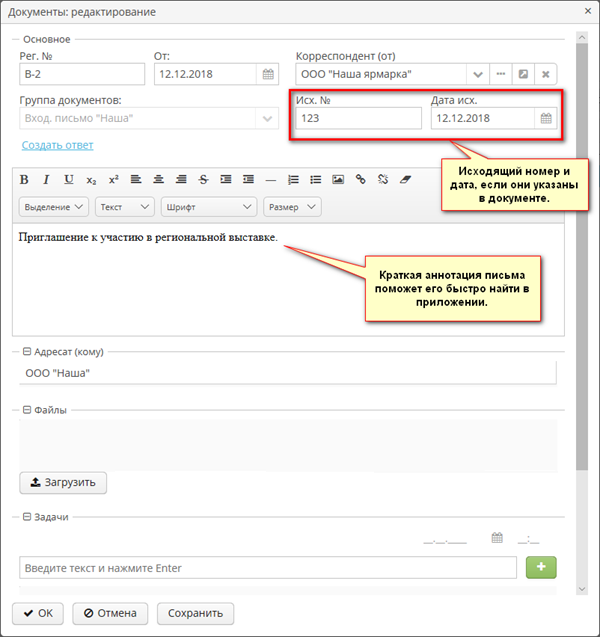Insert an image into the text
The width and height of the screenshot is (600, 637).
[x=338, y=180]
